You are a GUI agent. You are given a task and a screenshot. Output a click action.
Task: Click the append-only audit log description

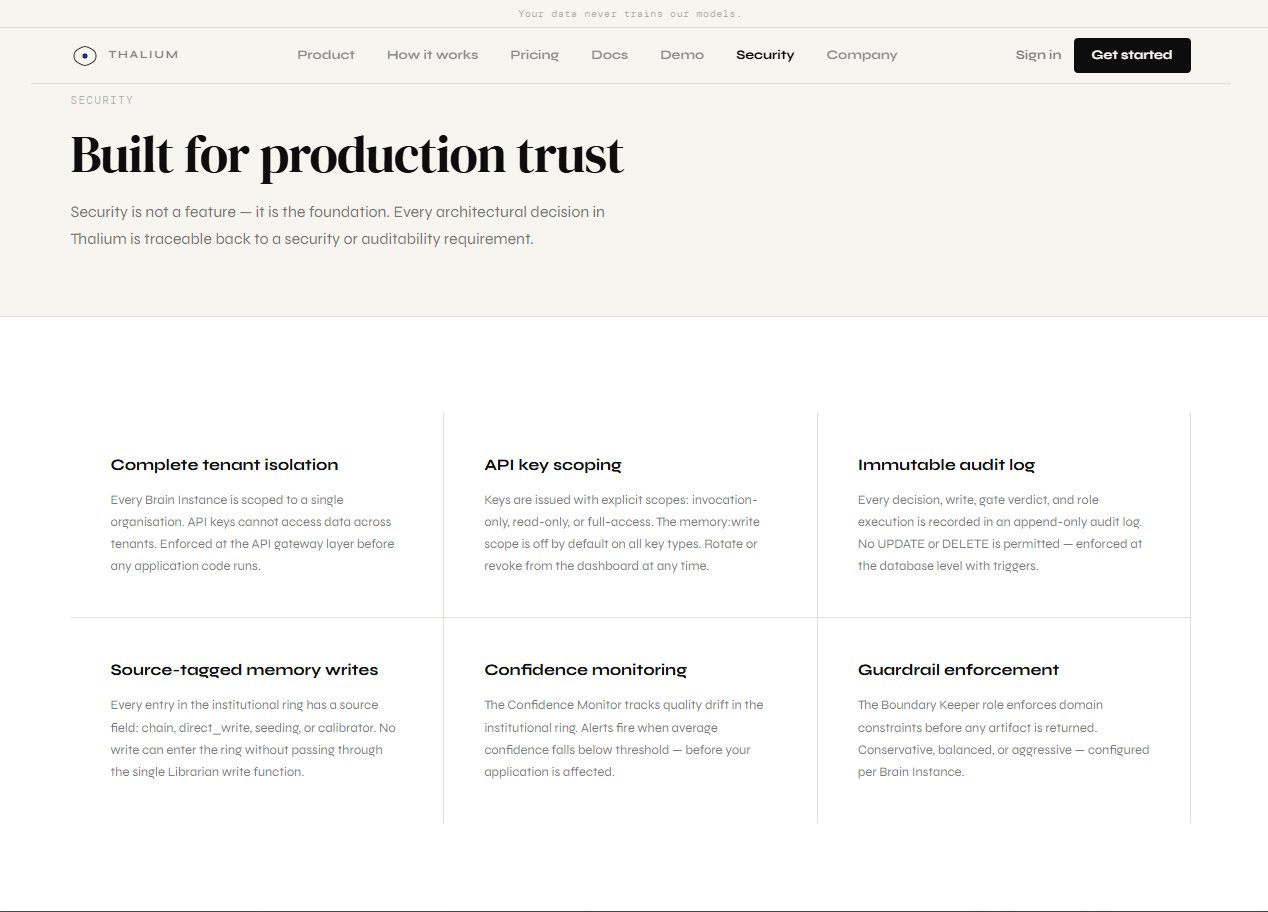point(1000,533)
